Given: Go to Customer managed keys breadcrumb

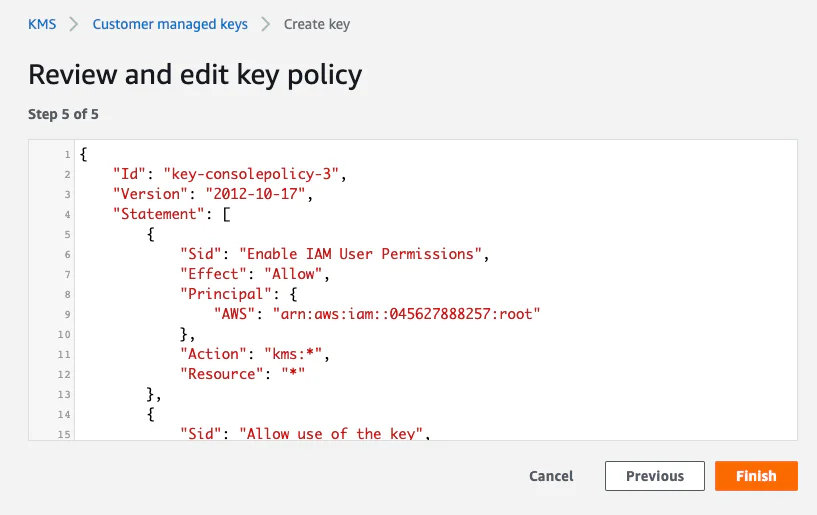Looking at the screenshot, I should [170, 24].
